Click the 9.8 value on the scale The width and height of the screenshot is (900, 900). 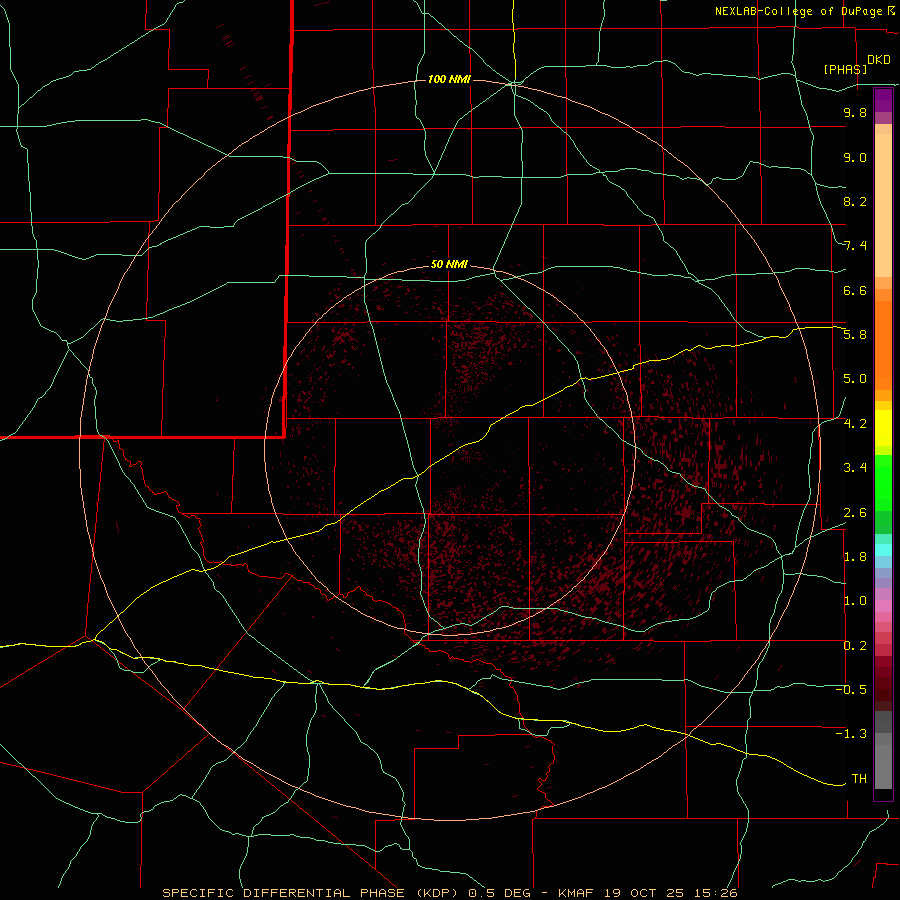coord(854,113)
